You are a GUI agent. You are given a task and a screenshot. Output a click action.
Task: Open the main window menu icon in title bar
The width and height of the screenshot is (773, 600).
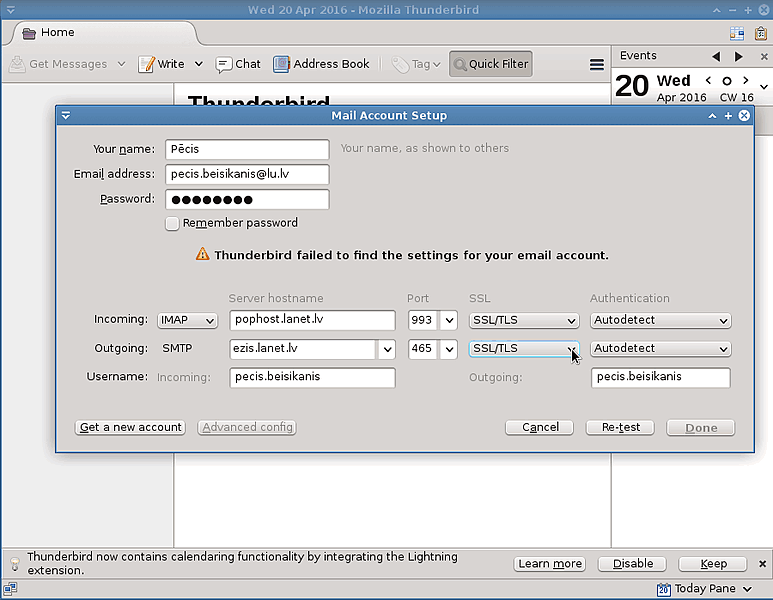(x=10, y=10)
